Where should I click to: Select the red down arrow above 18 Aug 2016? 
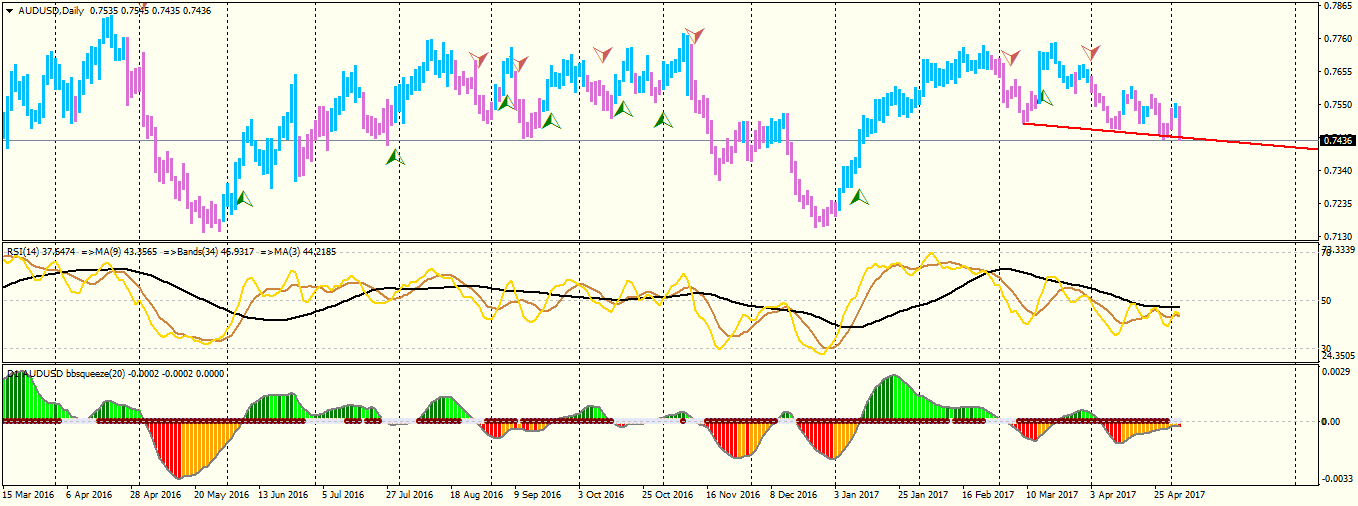pyautogui.click(x=479, y=59)
